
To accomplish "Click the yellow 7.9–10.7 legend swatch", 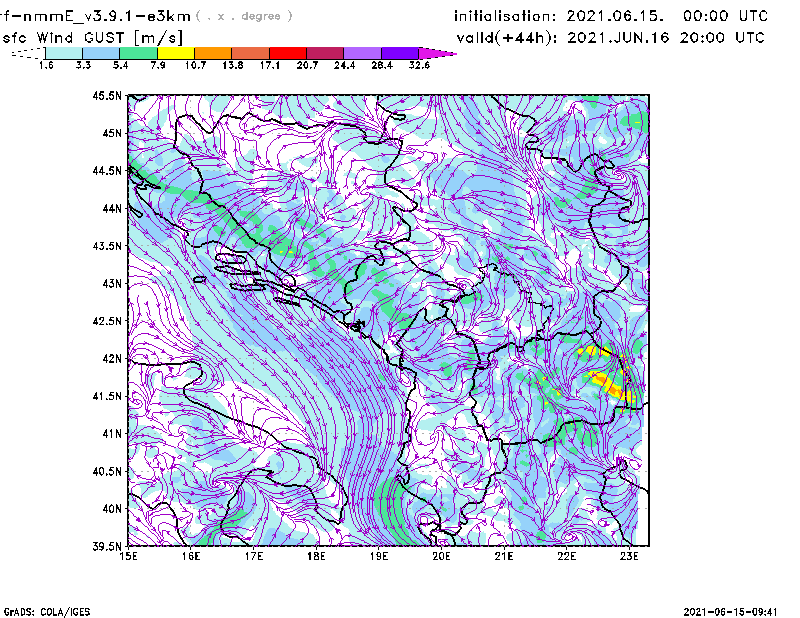I will tap(176, 53).
